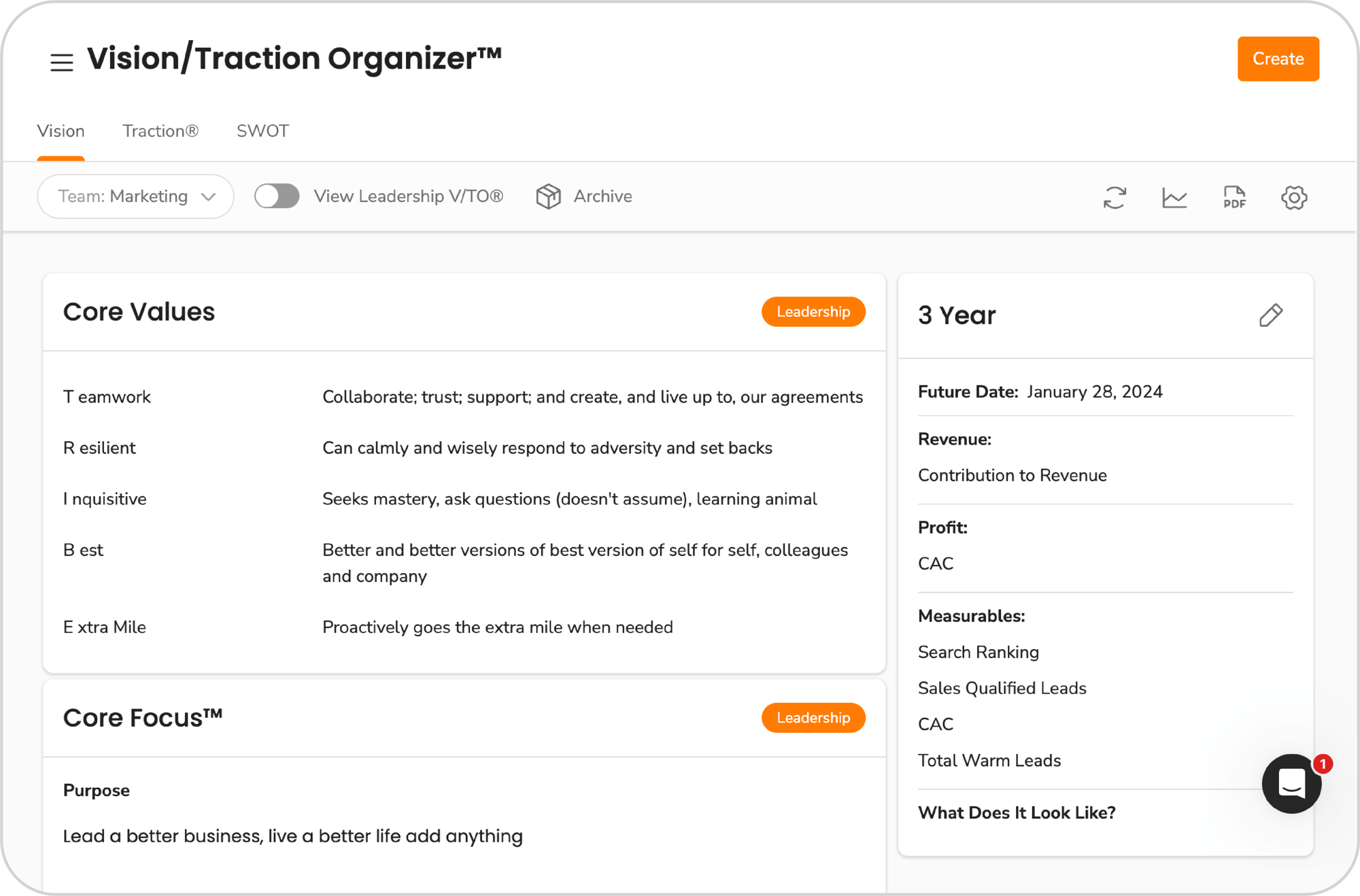Viewport: 1360px width, 896px height.
Task: Expand the team selector chevron
Action: [x=208, y=196]
